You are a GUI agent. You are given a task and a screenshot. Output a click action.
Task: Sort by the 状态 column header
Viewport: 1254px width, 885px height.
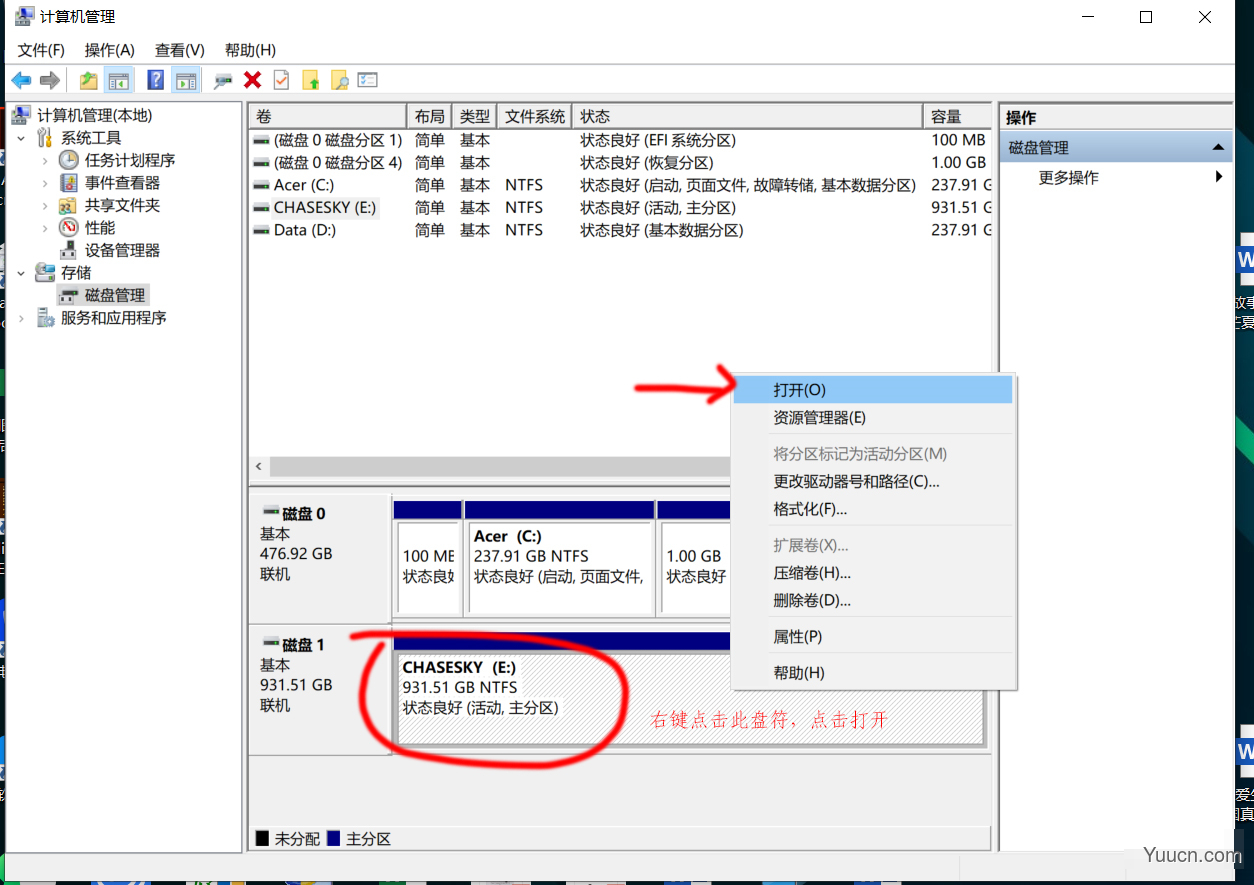pos(748,116)
